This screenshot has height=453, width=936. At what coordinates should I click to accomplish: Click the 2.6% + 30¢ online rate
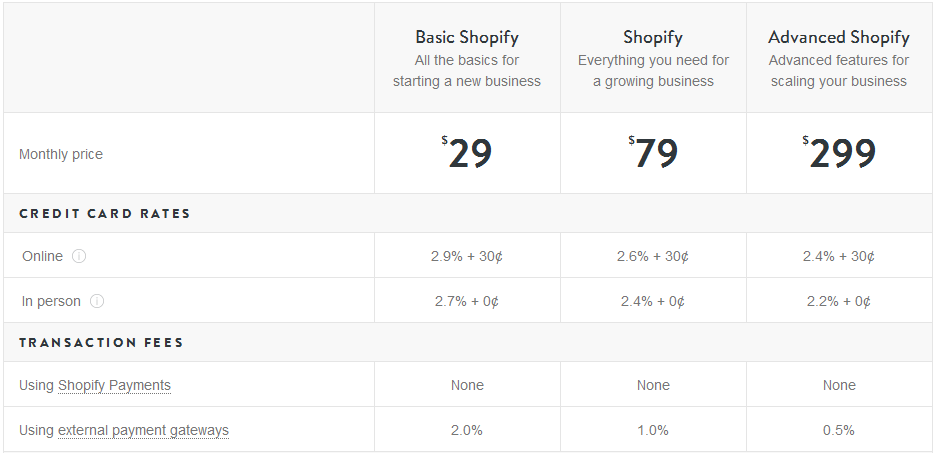[653, 256]
